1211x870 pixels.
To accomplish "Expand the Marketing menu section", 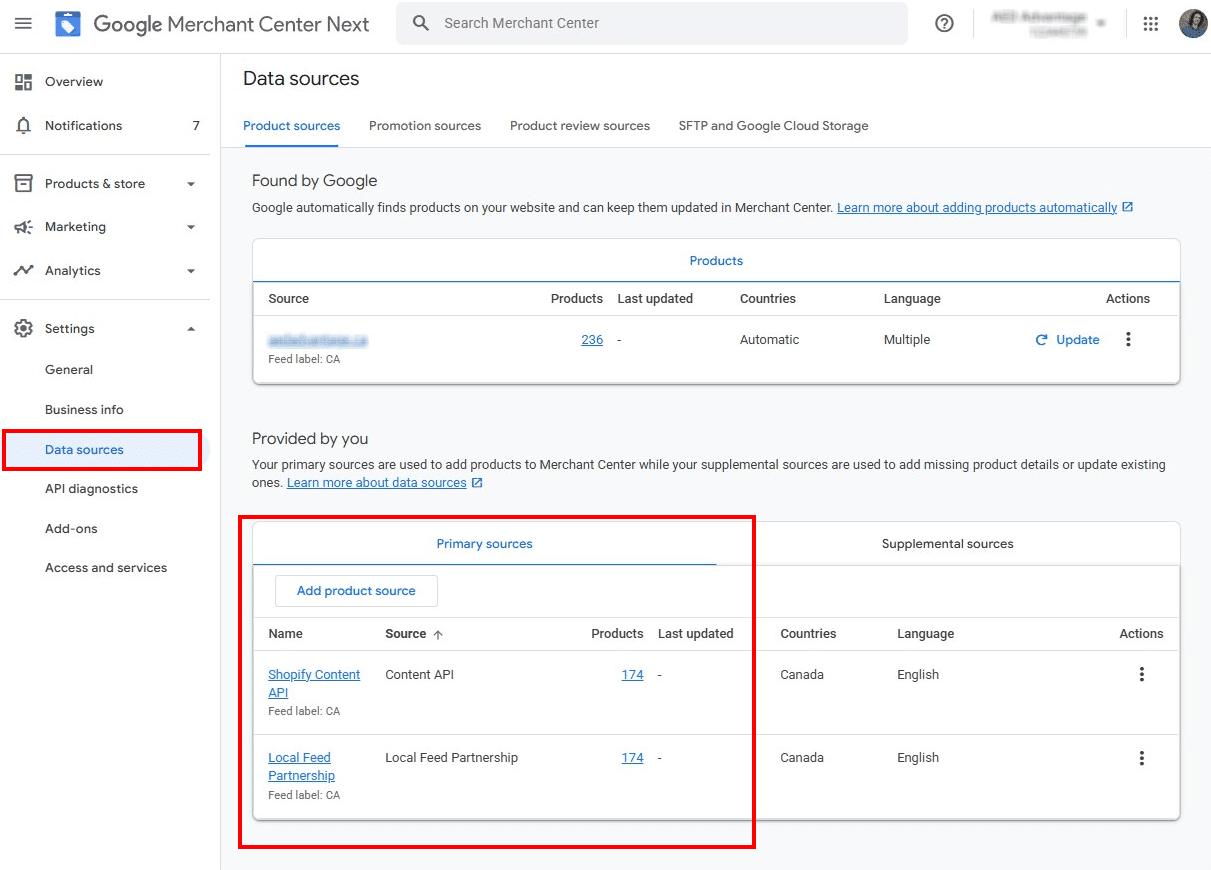I will coord(191,227).
